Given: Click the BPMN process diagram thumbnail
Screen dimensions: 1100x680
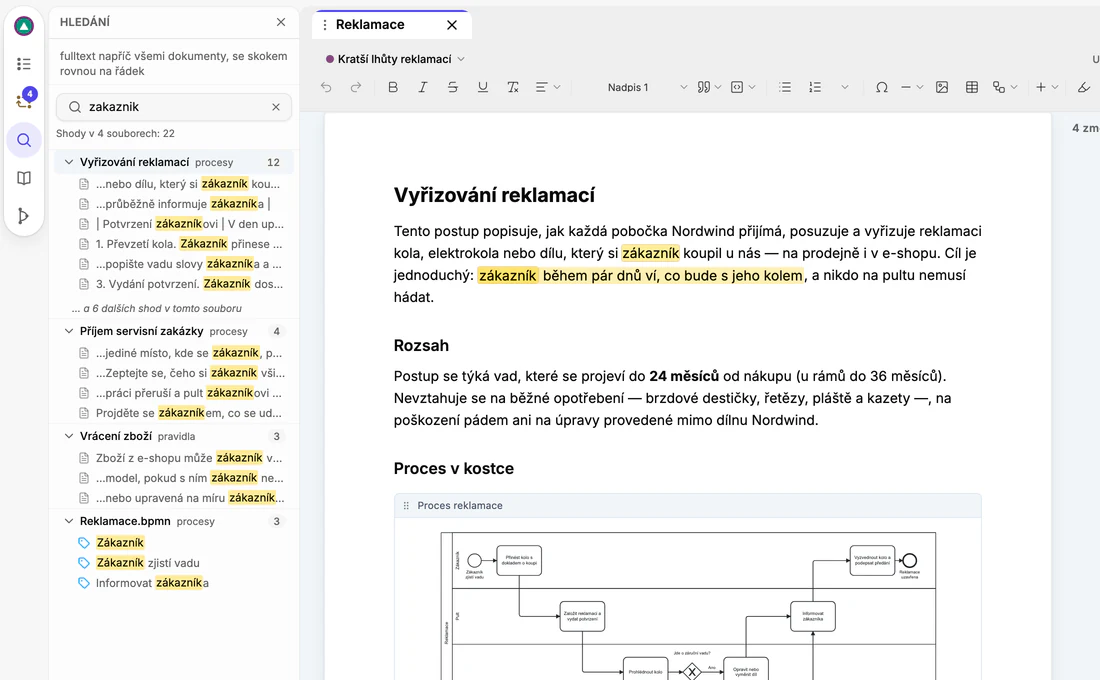Looking at the screenshot, I should pyautogui.click(x=688, y=606).
